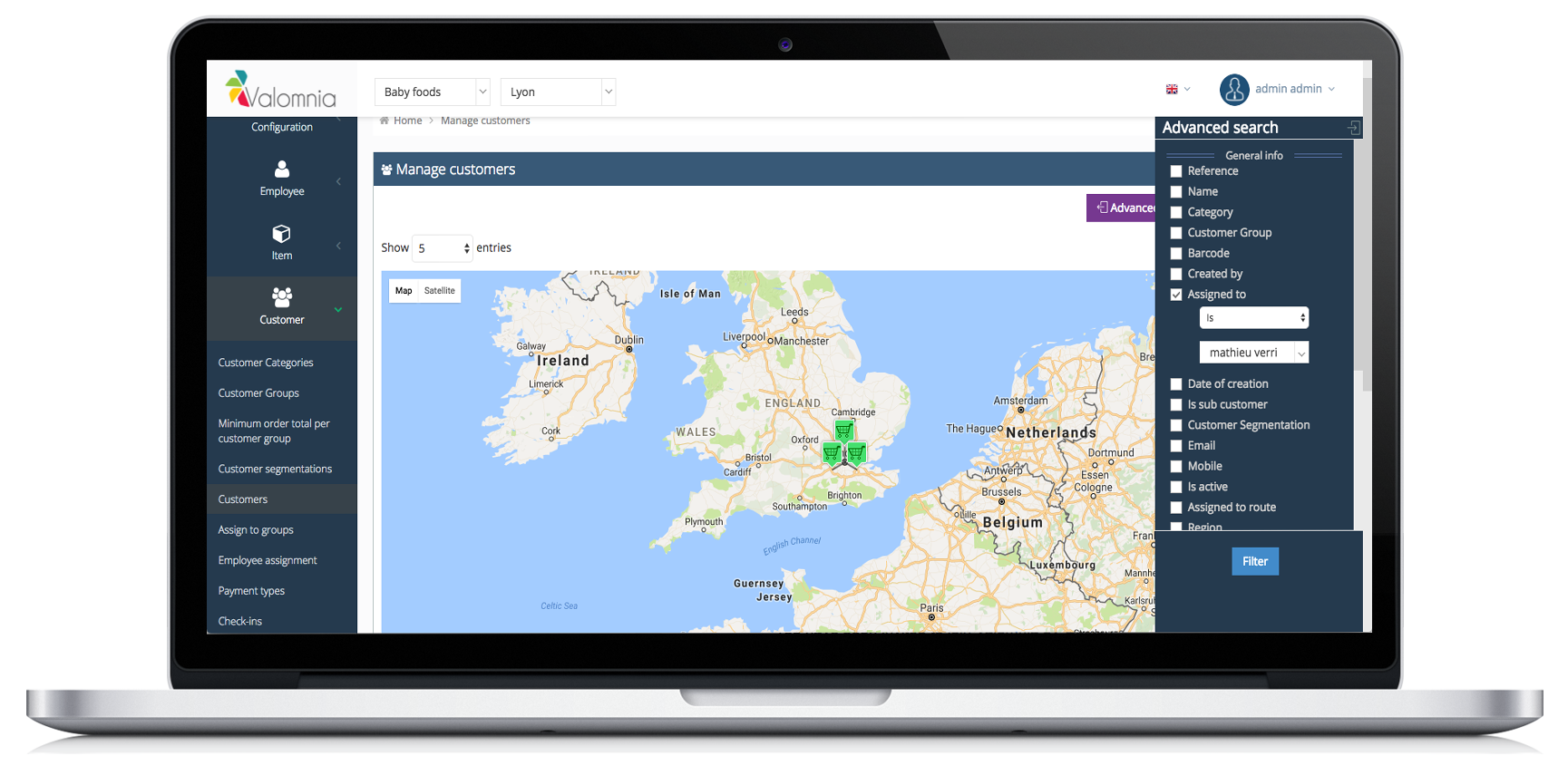Click the right cart marker over London
Image resolution: width=1568 pixels, height=775 pixels.
click(856, 451)
